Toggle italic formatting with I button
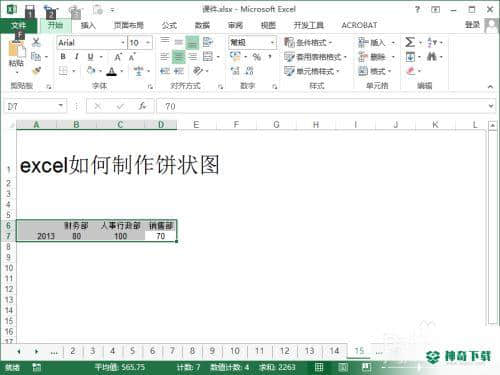500x375 pixels. coord(77,57)
